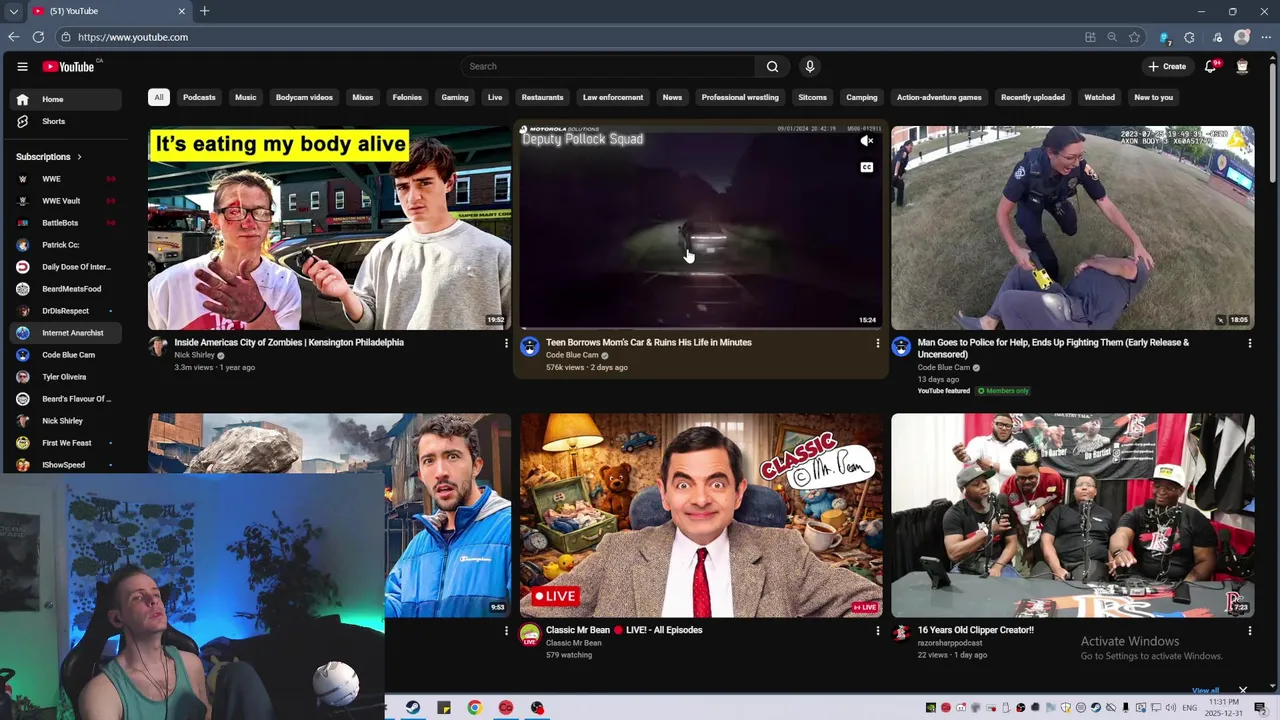Viewport: 1280px width, 720px height.
Task: Click the browser address bar URL
Action: click(x=133, y=37)
